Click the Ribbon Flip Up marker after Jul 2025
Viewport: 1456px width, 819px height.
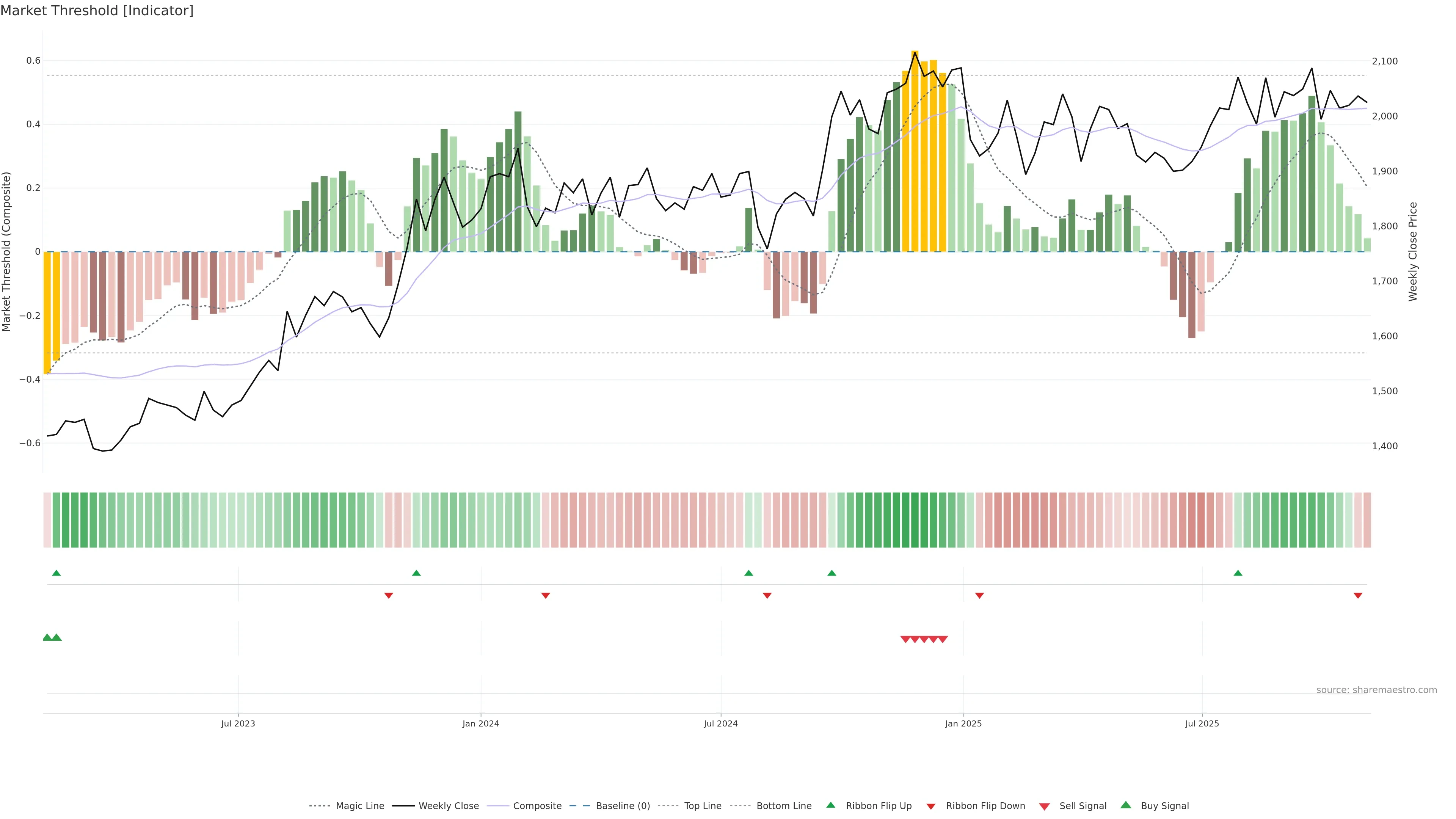coord(1238,573)
